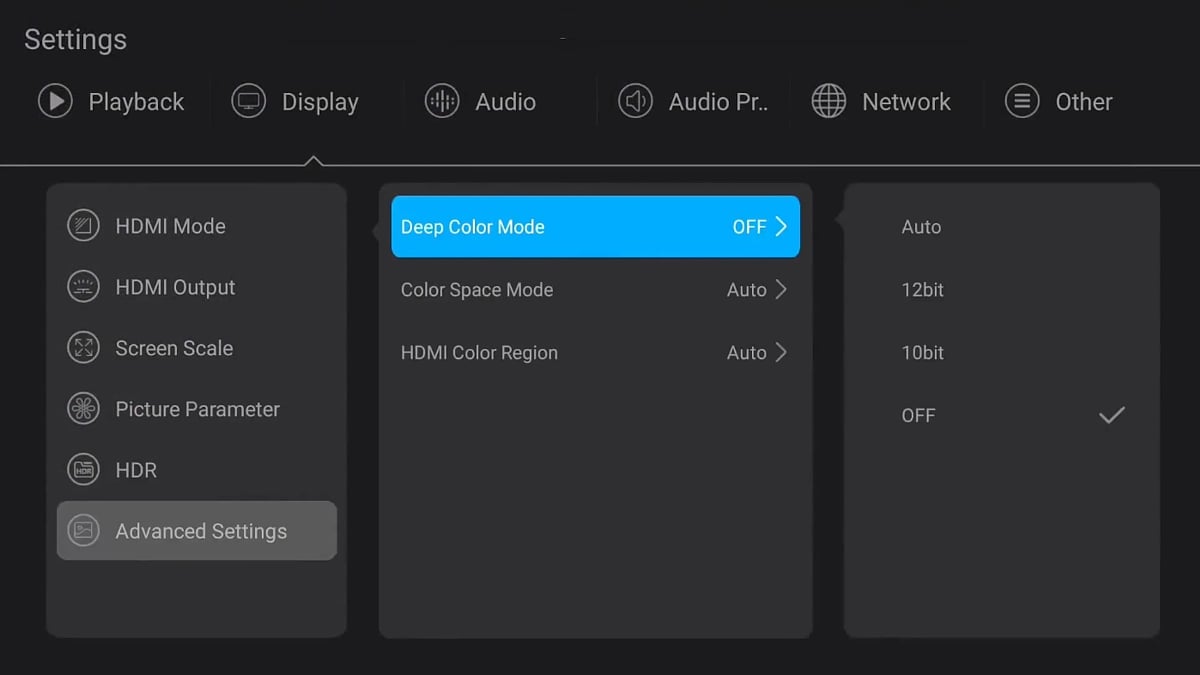
Task: Expand the Deep Color Mode chevron
Action: [781, 227]
